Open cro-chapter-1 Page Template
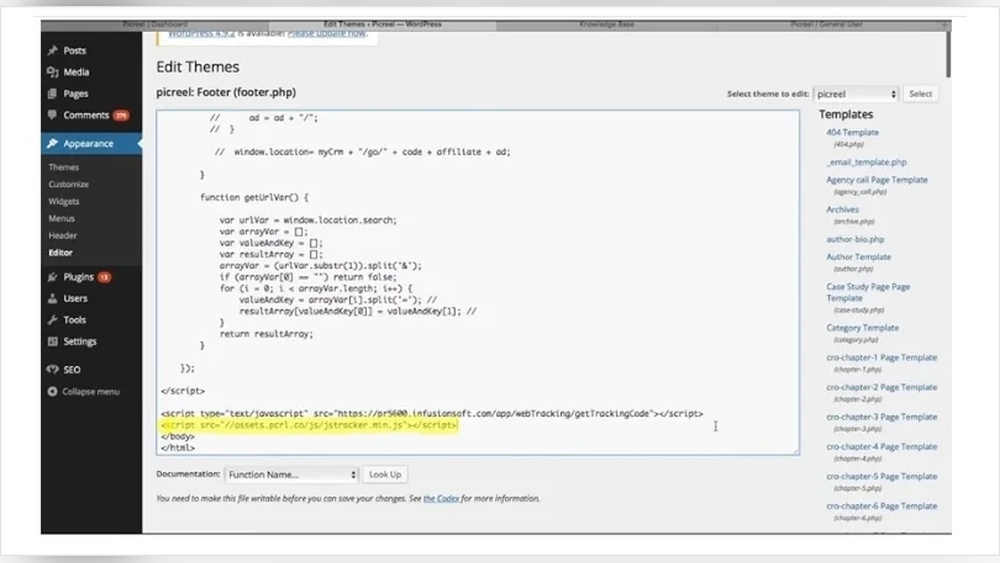1000x563 pixels. tap(881, 358)
